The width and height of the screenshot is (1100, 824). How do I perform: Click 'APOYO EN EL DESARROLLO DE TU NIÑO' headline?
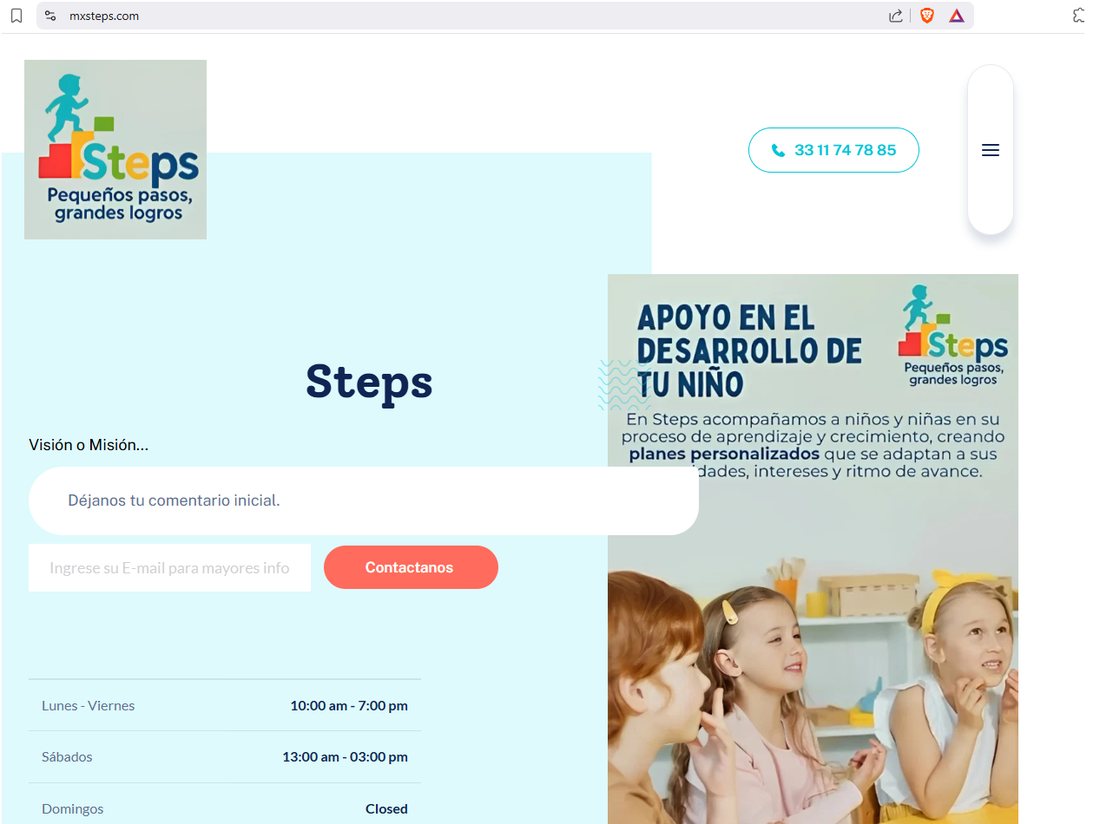click(749, 351)
